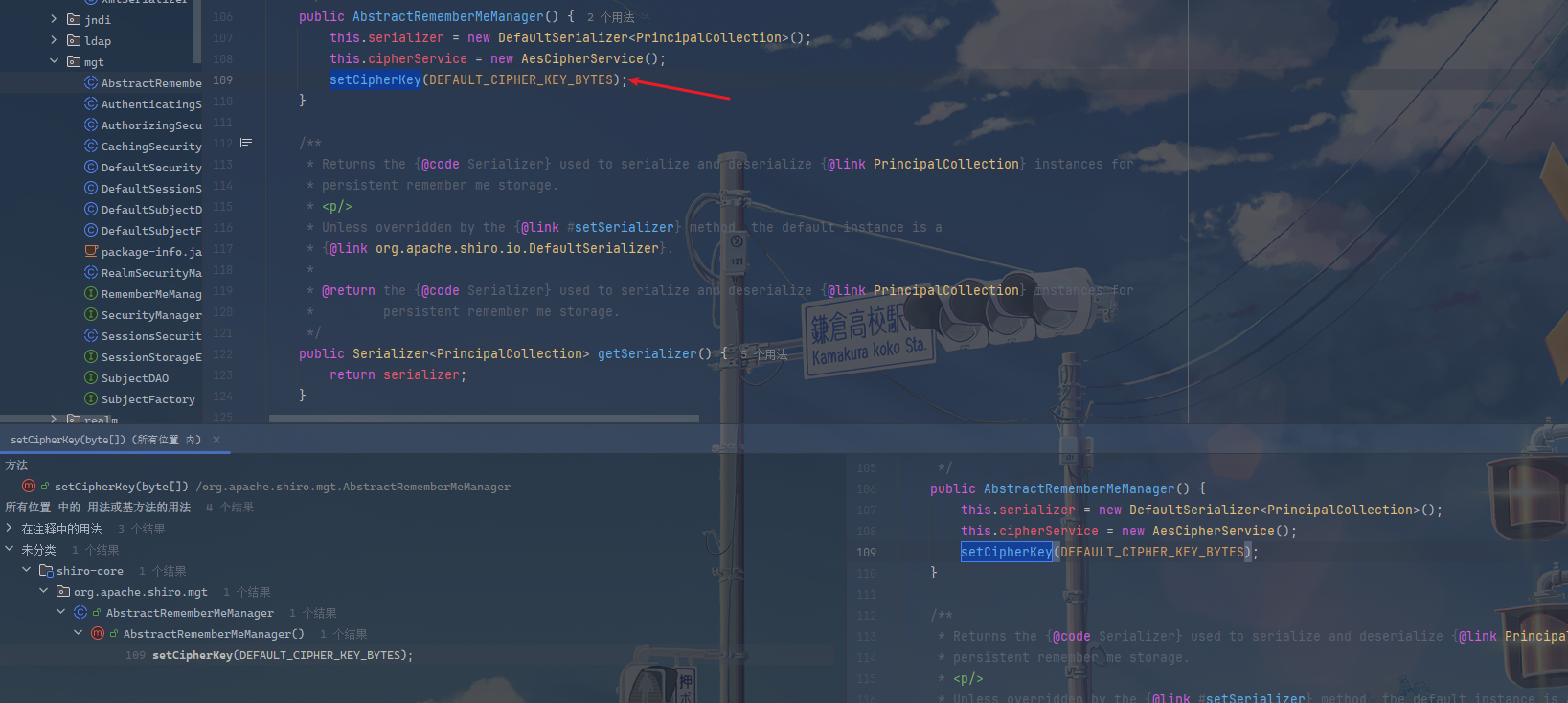
Task: Collapse the AbstractRememberMeManager() constructor results node
Action: (79, 634)
